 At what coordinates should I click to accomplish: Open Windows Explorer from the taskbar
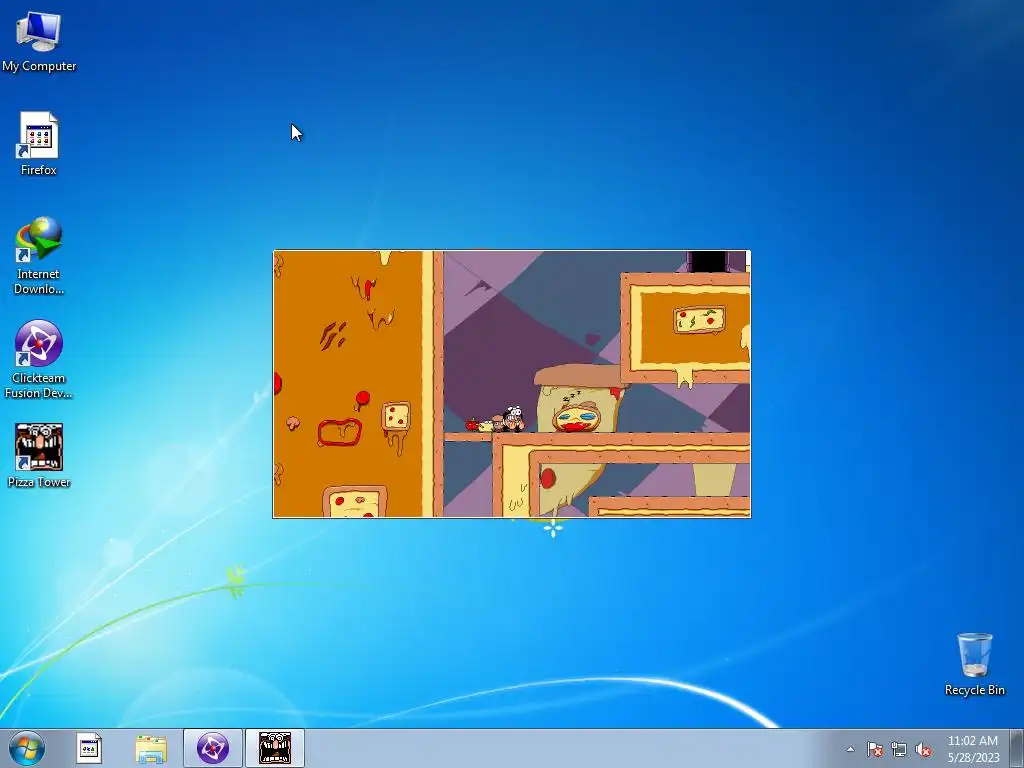point(151,748)
